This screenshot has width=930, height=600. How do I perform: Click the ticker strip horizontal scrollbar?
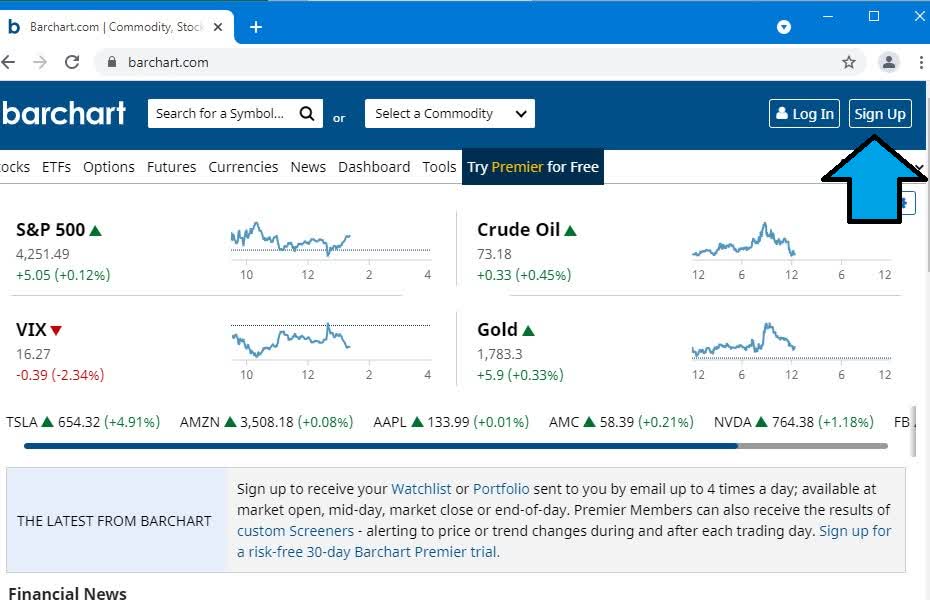(456, 446)
